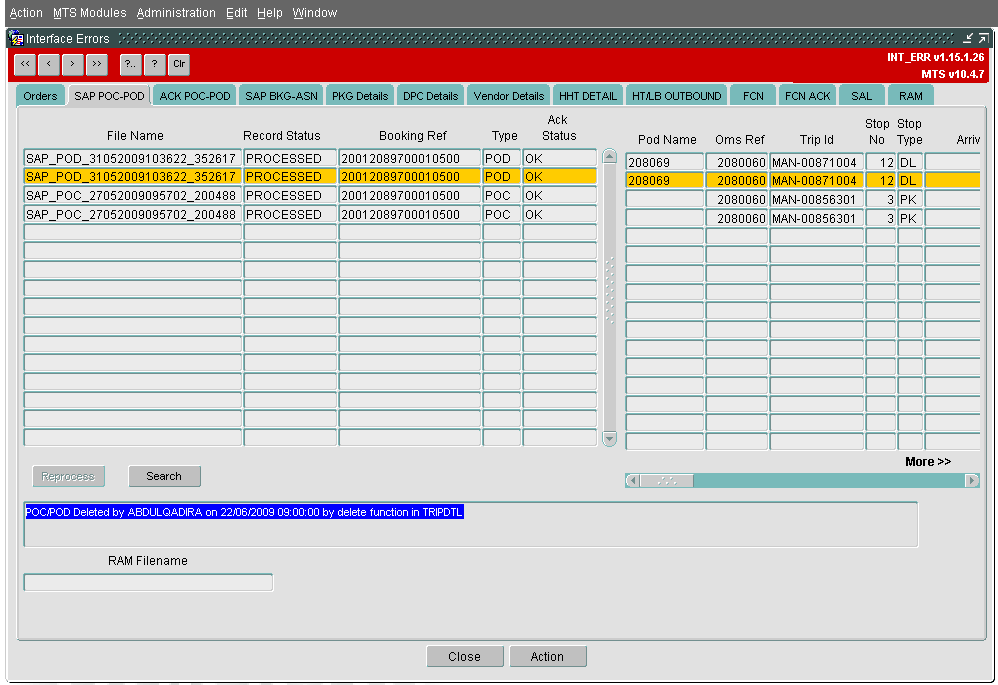The image size is (998, 685).
Task: Open the Action menu
Action: (x=26, y=13)
